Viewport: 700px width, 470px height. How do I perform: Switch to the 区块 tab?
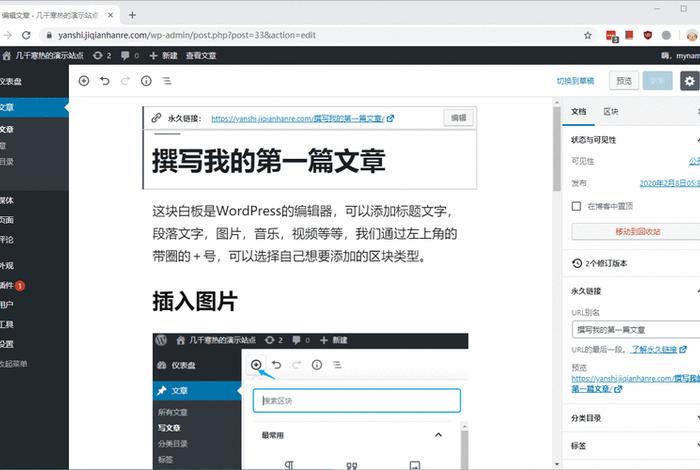[x=611, y=112]
